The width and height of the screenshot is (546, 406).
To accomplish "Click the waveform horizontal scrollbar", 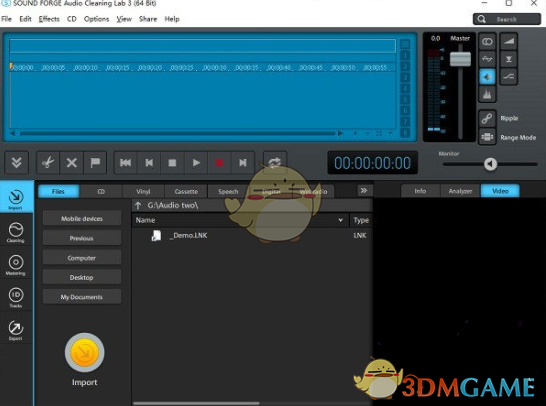I will tap(178, 133).
